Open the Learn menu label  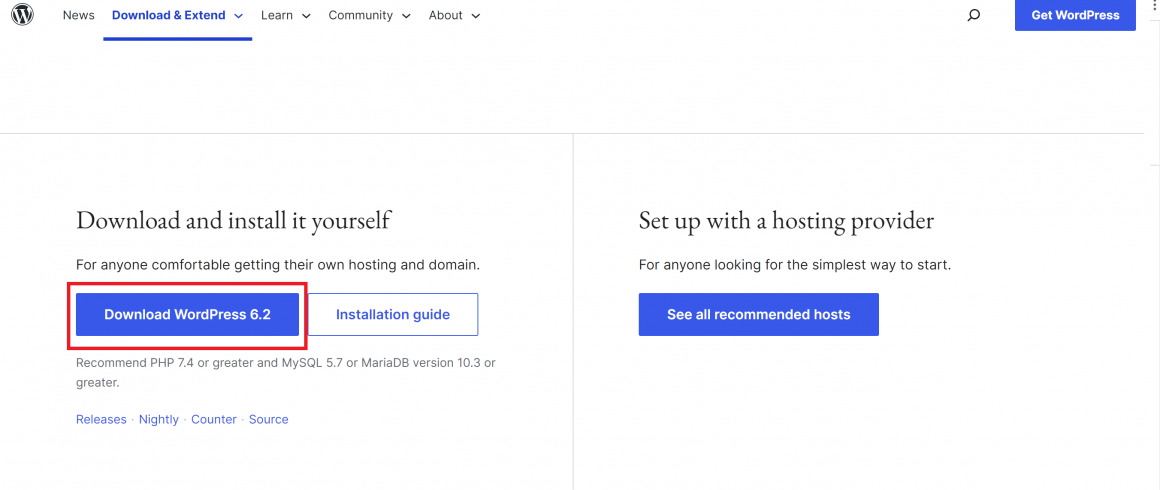pos(277,15)
